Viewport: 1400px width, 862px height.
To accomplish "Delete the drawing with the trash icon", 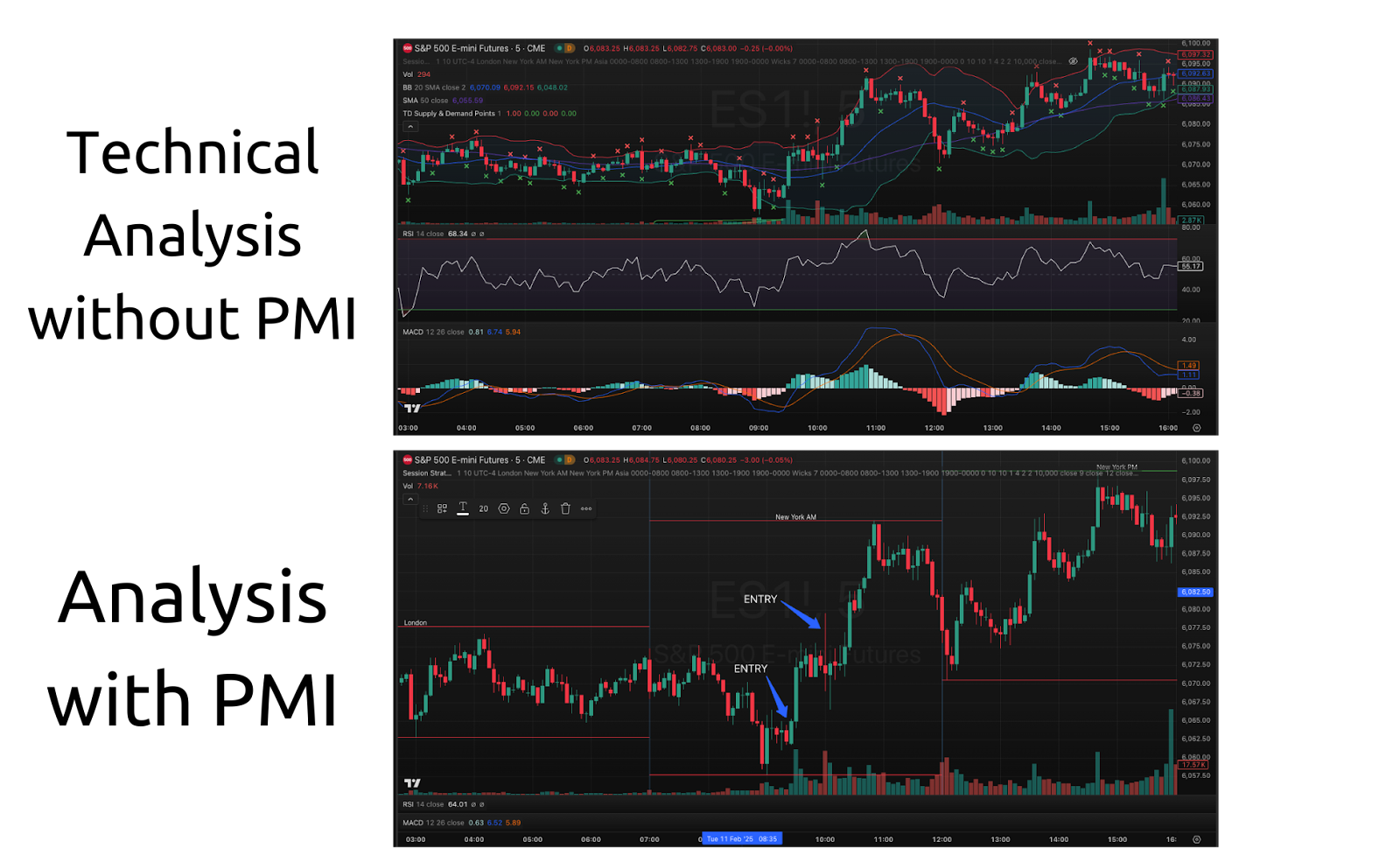I will coord(565,508).
